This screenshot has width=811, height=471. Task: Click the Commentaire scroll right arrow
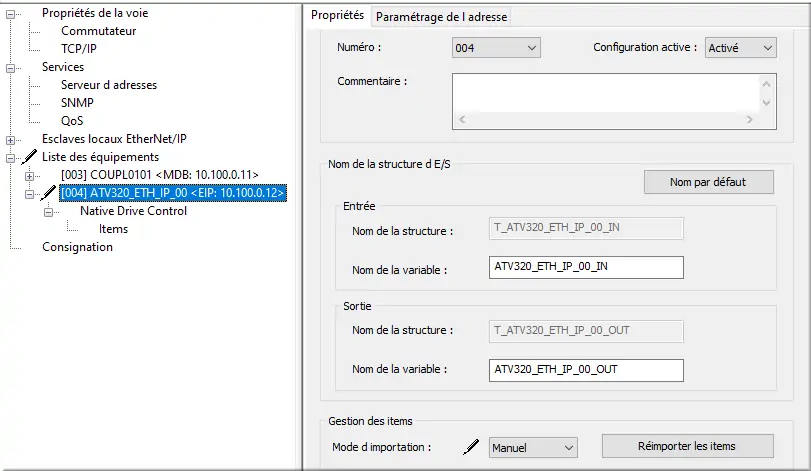[x=749, y=119]
